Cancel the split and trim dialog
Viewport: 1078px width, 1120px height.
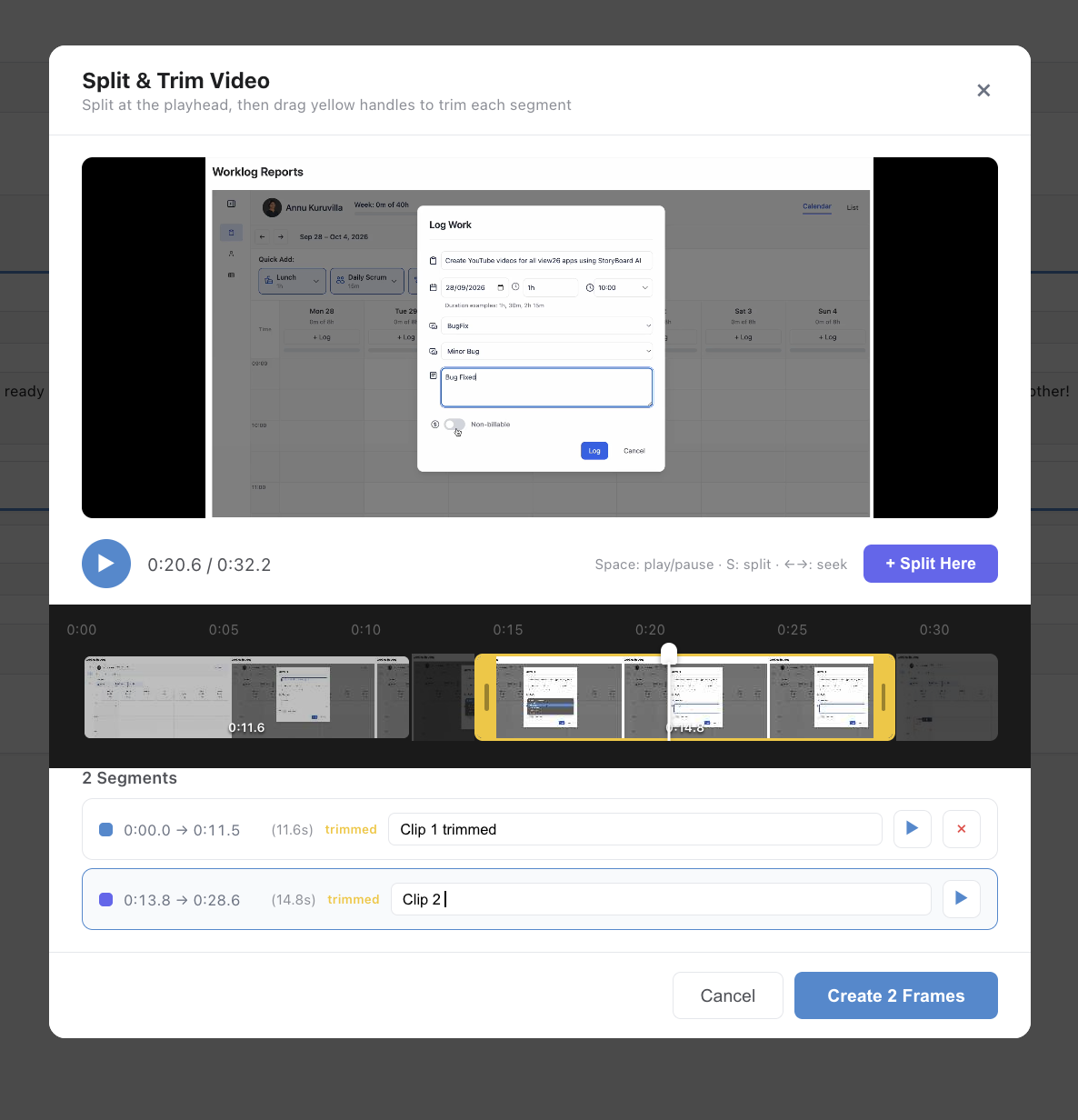tap(728, 995)
